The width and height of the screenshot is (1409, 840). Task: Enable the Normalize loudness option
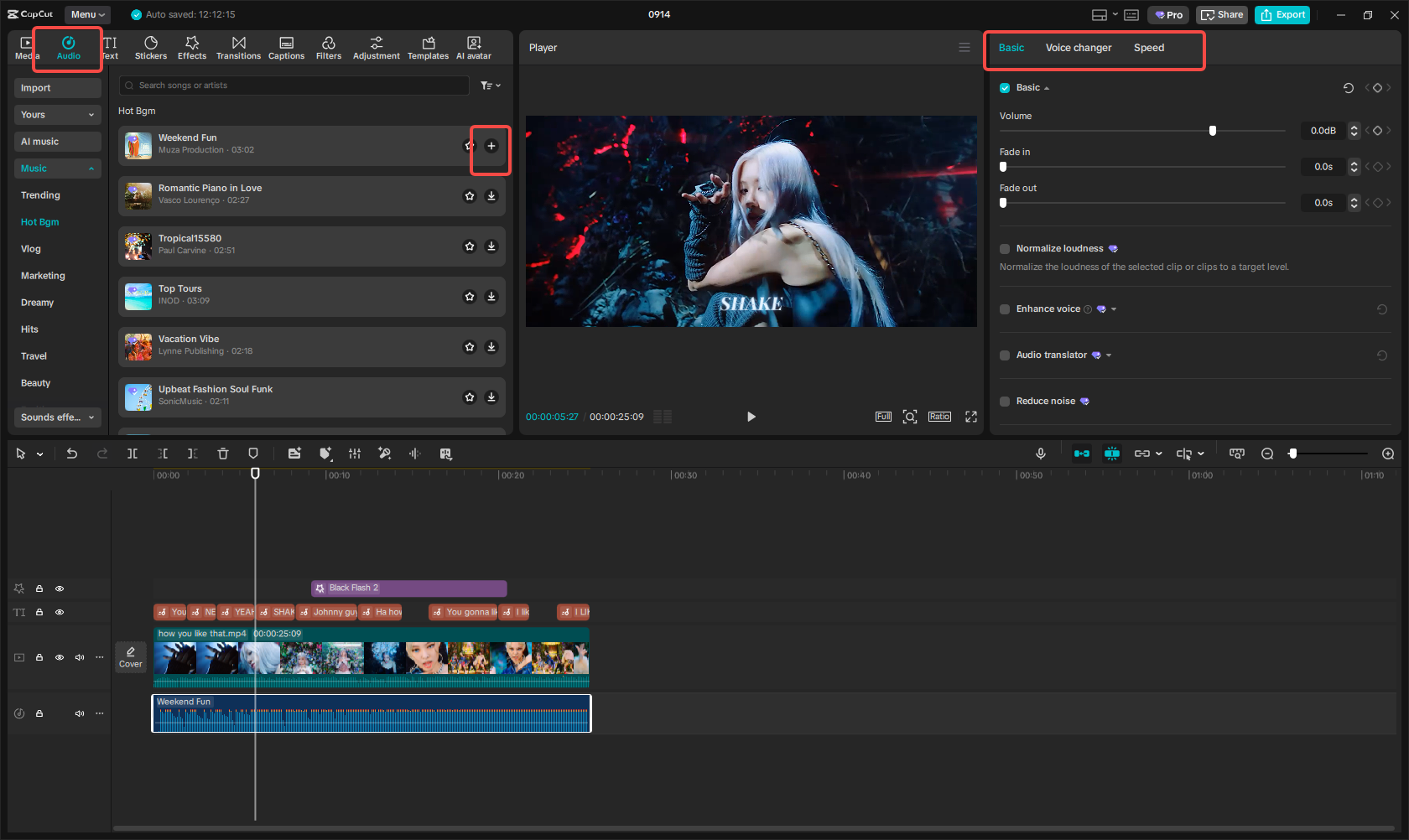coord(1004,248)
